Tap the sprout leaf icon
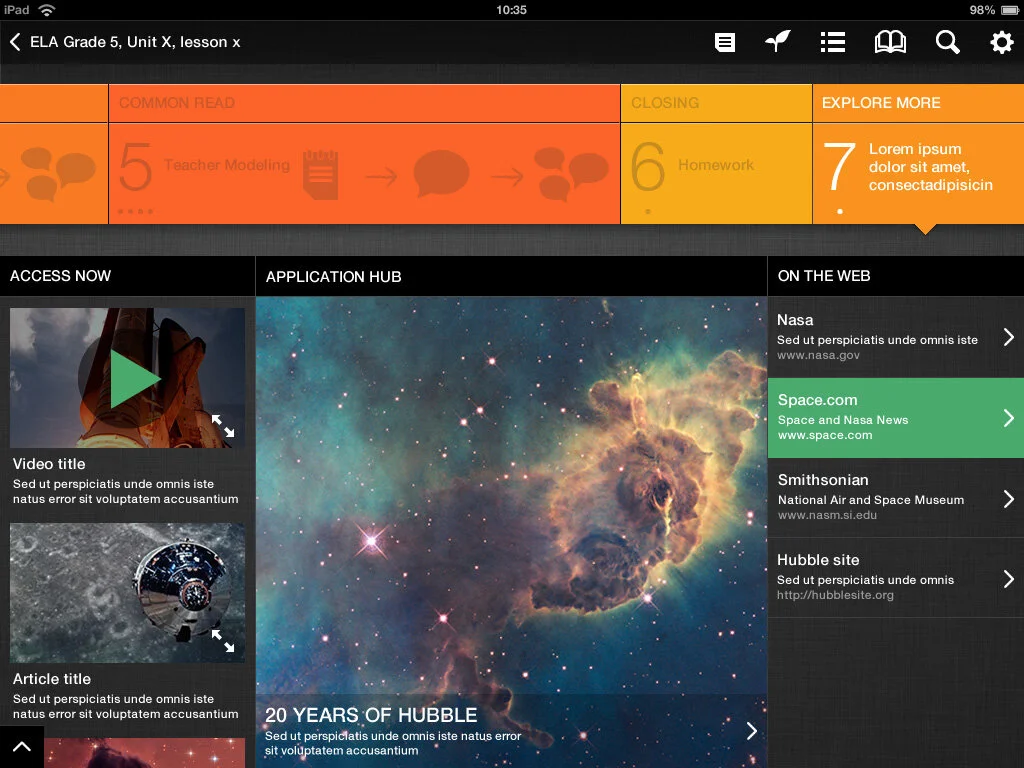The image size is (1024, 768). point(778,42)
